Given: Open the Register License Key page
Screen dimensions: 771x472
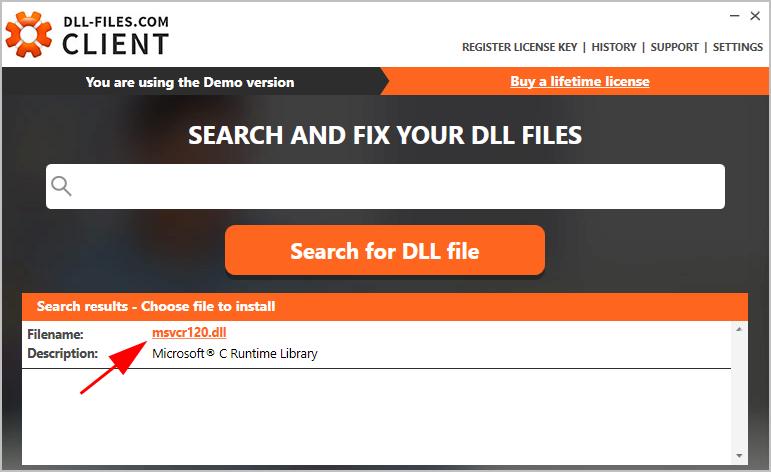Looking at the screenshot, I should [x=519, y=47].
